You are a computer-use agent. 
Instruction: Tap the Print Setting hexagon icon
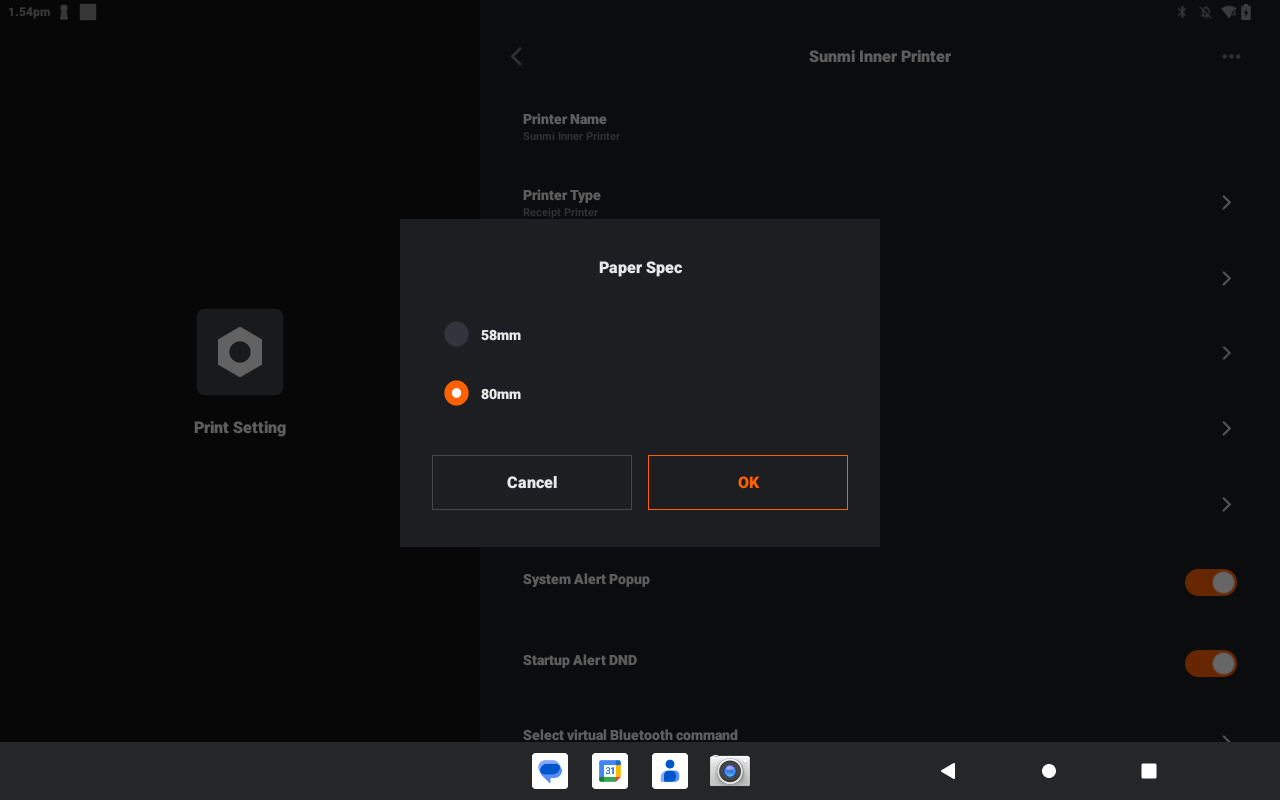[x=240, y=352]
